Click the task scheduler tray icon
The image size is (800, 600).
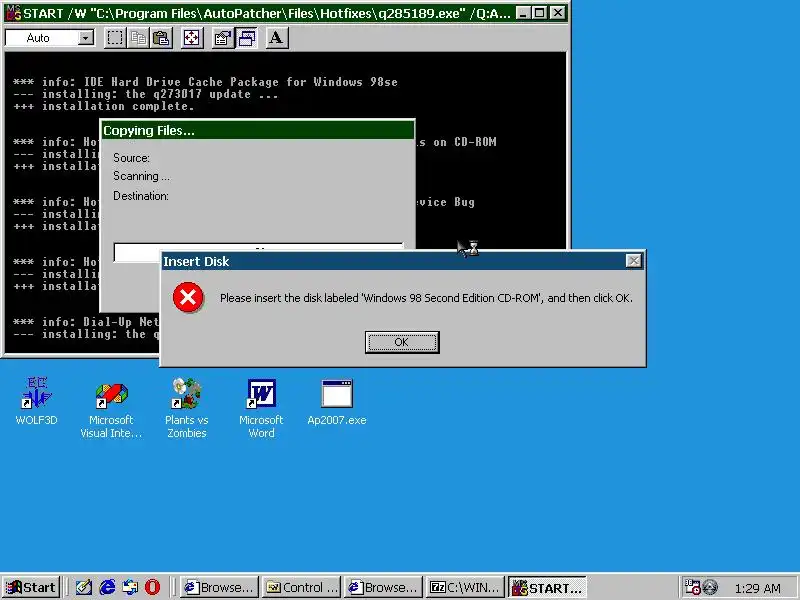pos(692,587)
